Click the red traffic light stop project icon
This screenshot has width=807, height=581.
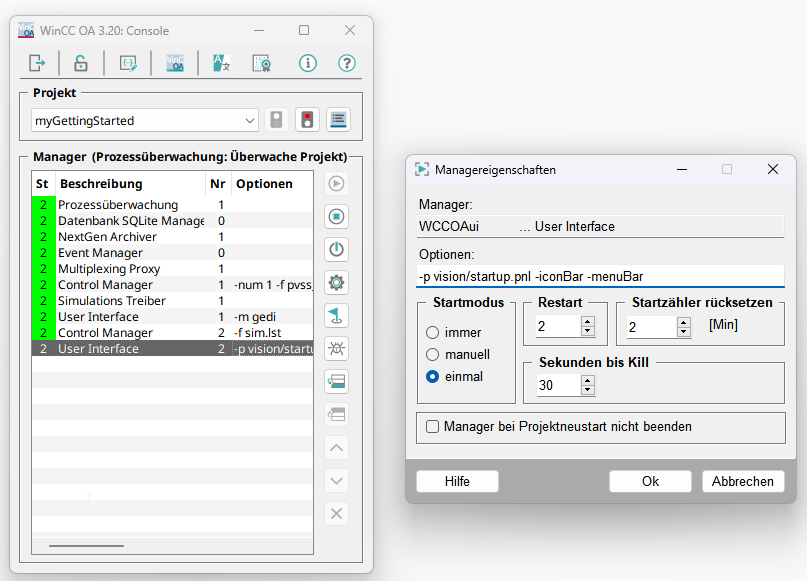[x=307, y=120]
